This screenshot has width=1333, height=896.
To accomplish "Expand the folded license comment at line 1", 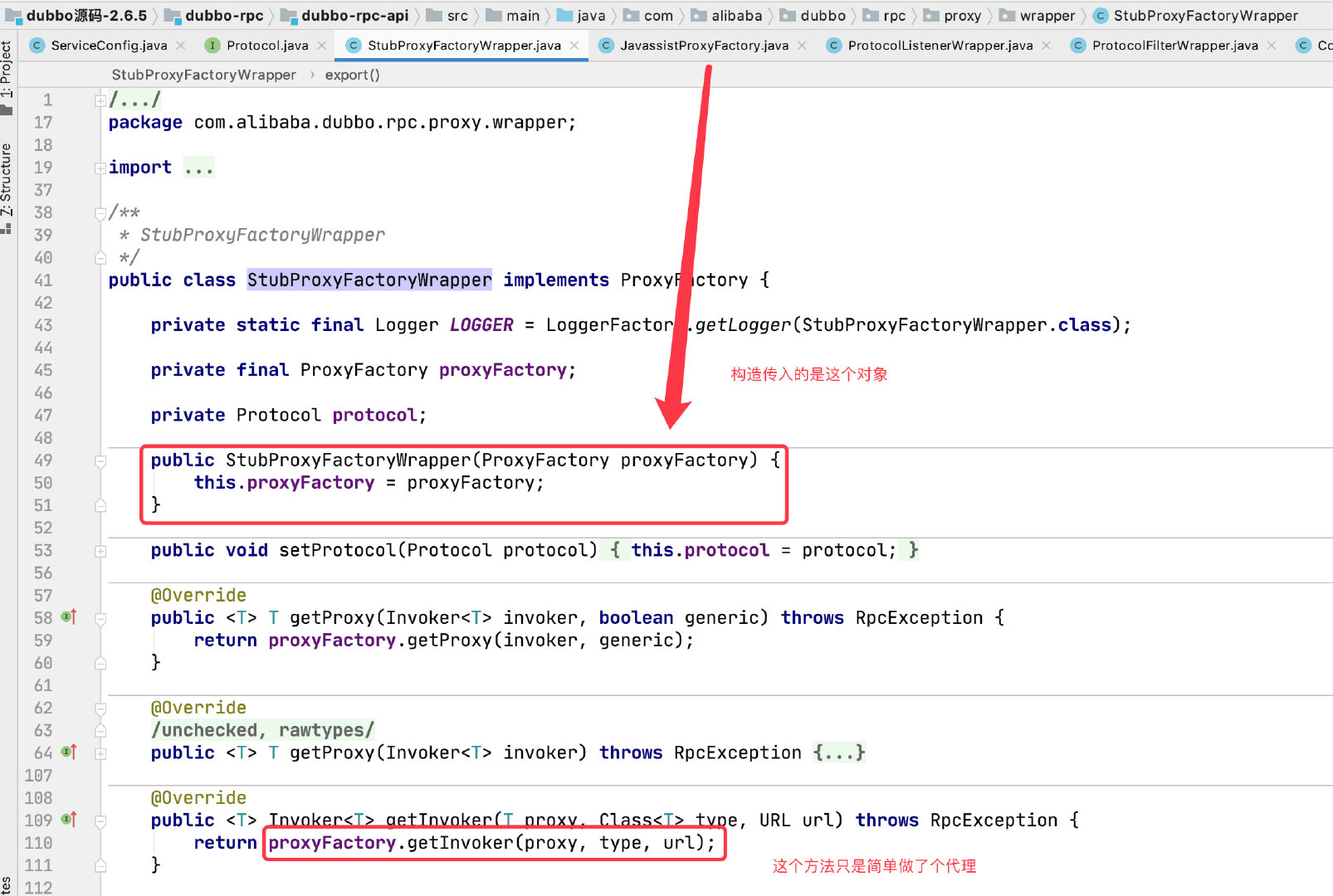I will pos(100,100).
